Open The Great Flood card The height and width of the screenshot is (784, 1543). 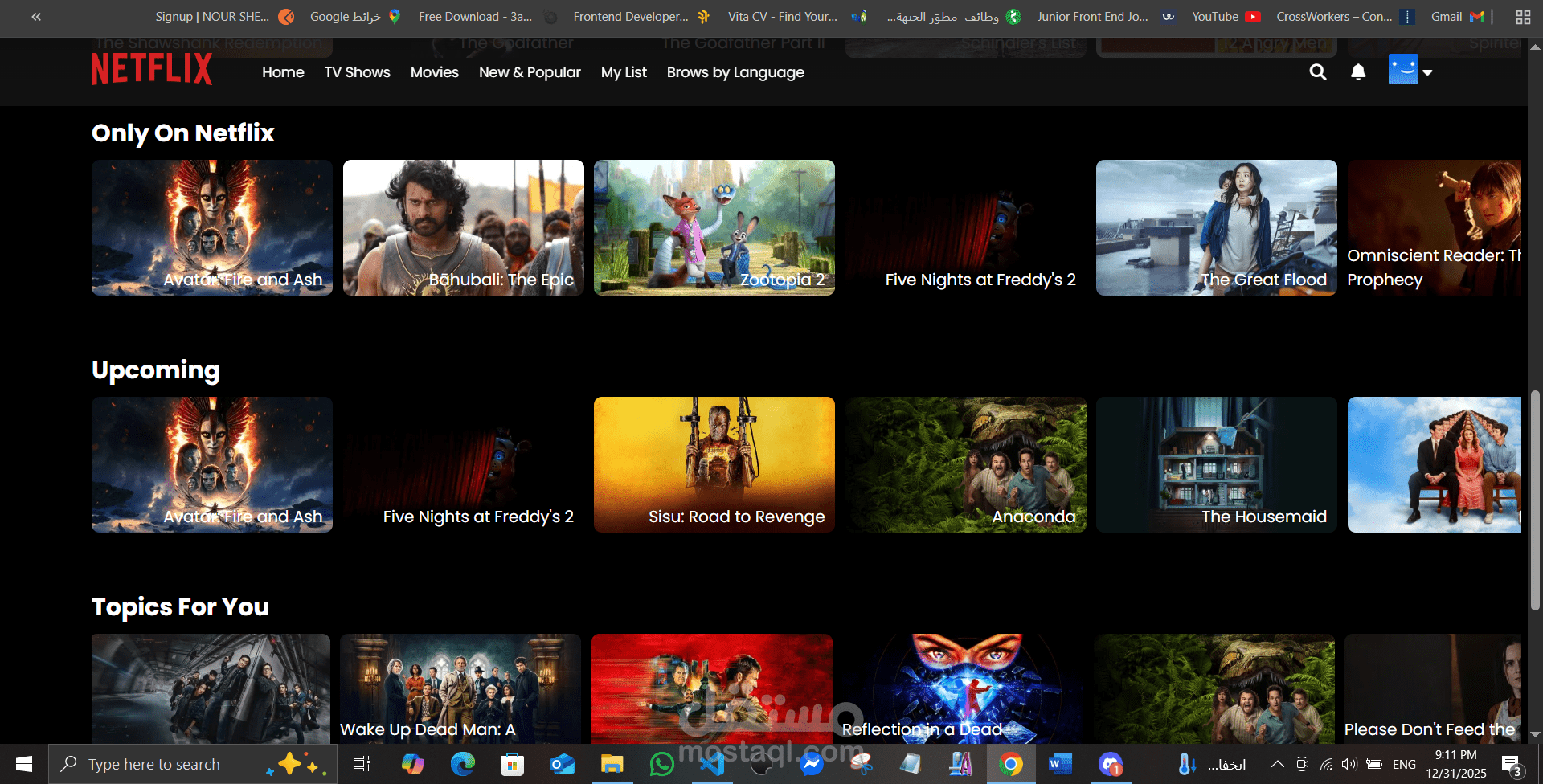[x=1217, y=227]
